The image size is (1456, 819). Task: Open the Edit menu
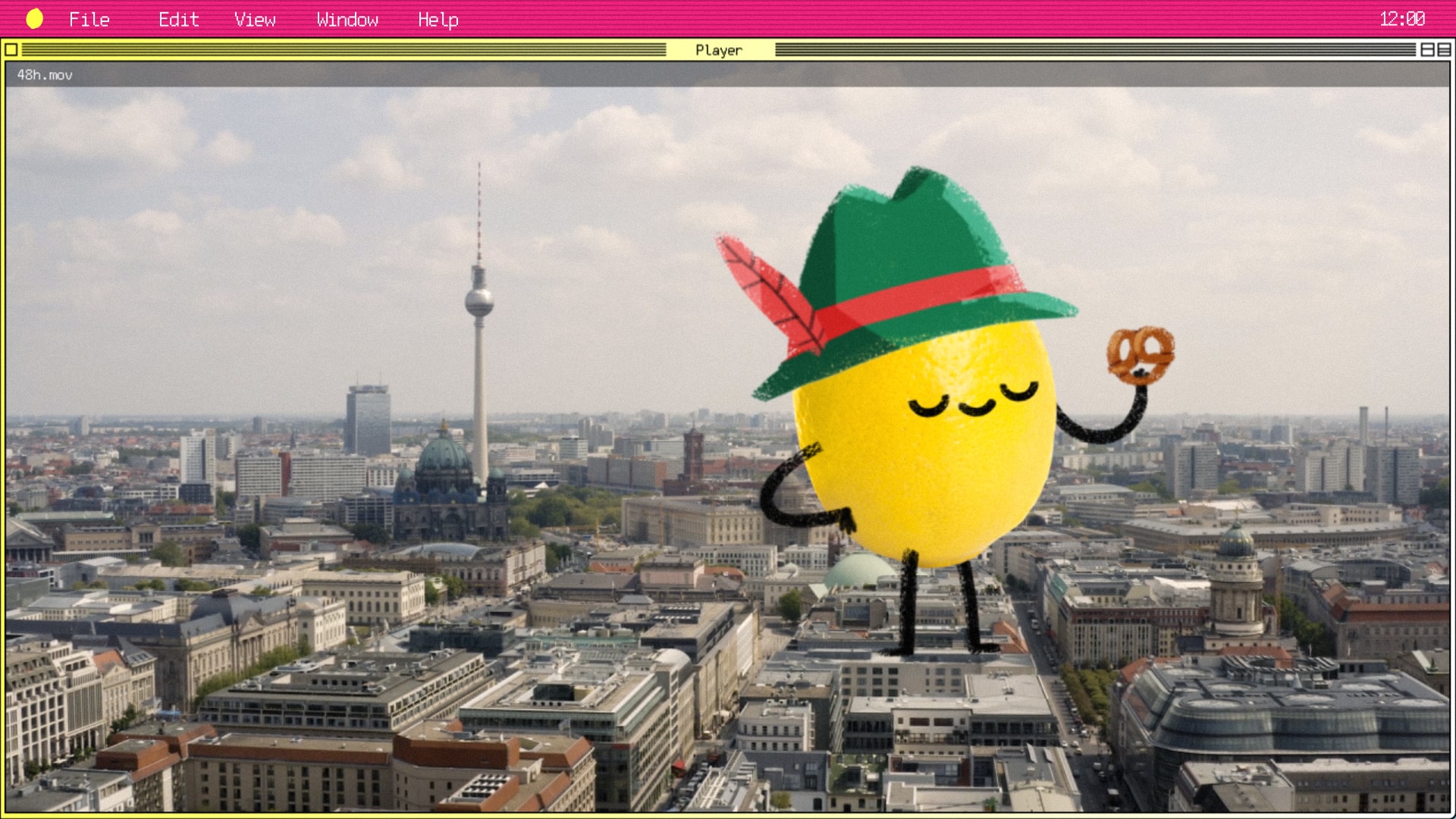(x=178, y=20)
